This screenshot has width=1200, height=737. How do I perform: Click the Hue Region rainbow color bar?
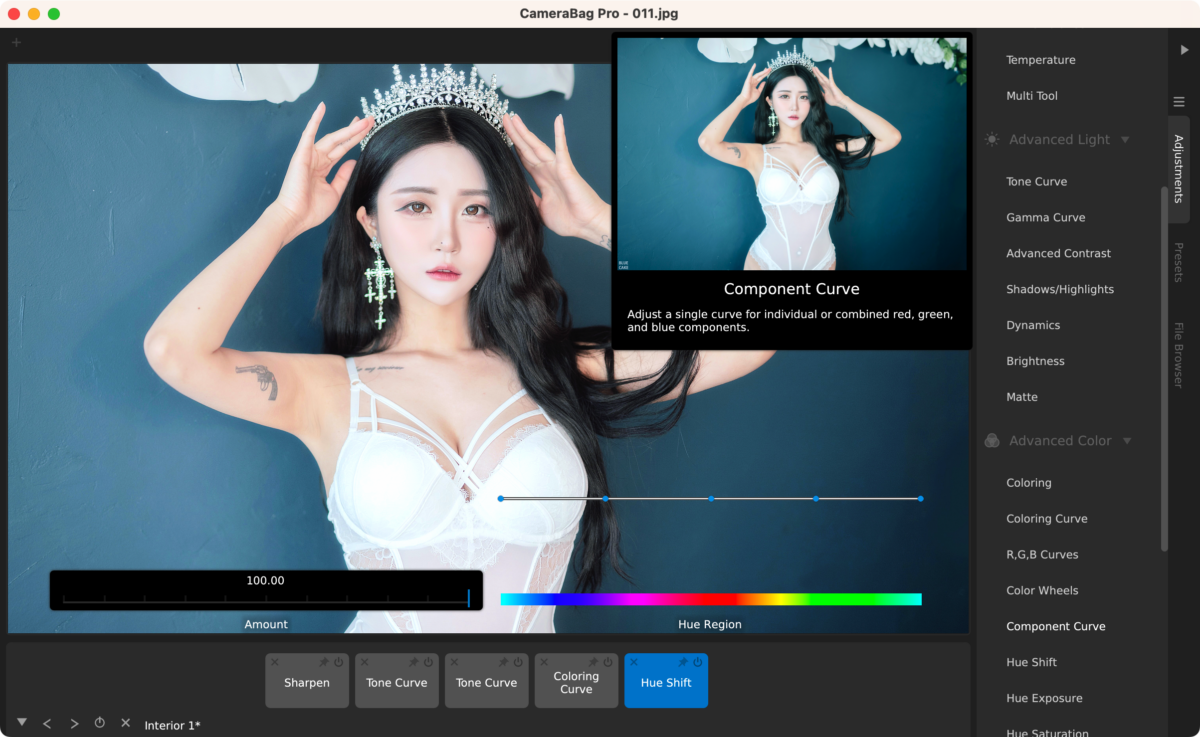[x=711, y=600]
